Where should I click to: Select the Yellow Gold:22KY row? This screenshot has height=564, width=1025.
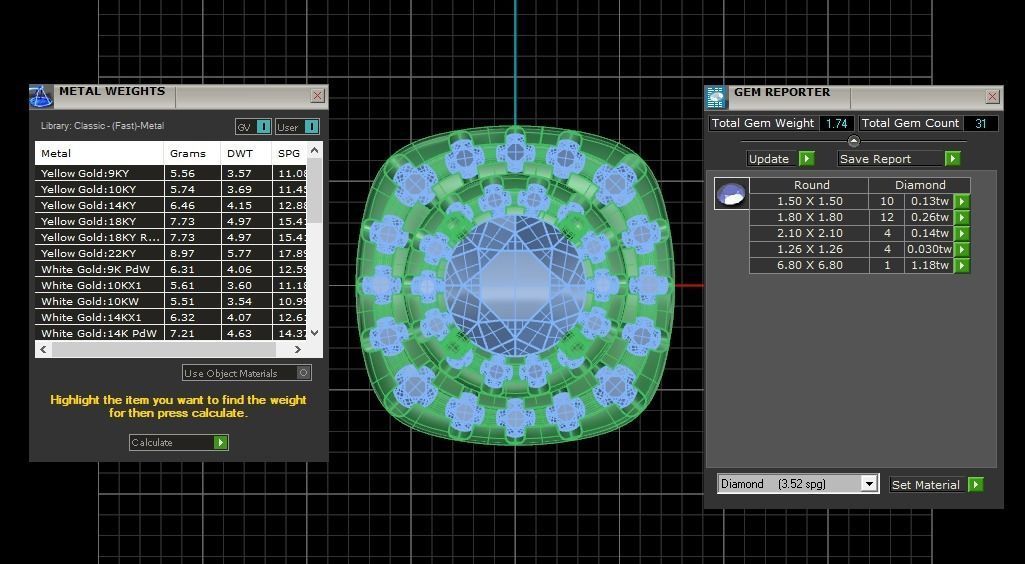pyautogui.click(x=171, y=253)
